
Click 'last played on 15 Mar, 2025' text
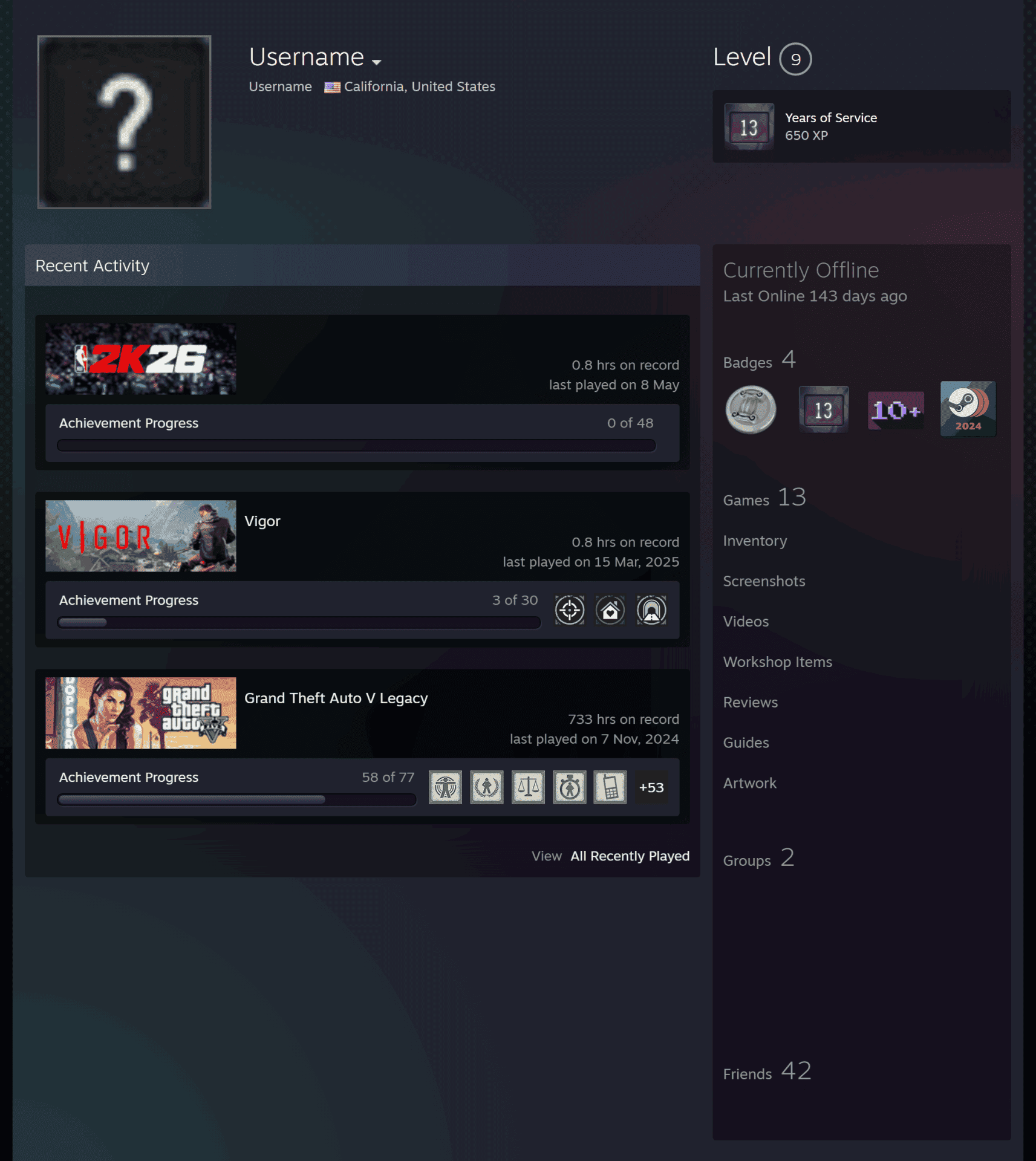pos(590,562)
